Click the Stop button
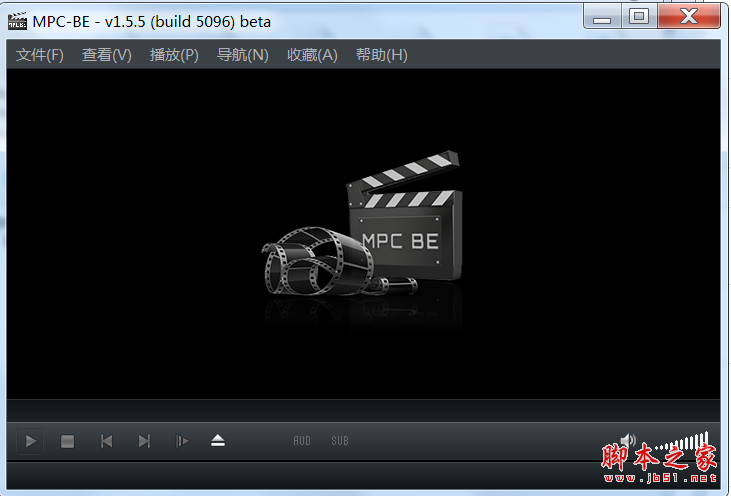Viewport: 731px width, 496px height. (68, 441)
